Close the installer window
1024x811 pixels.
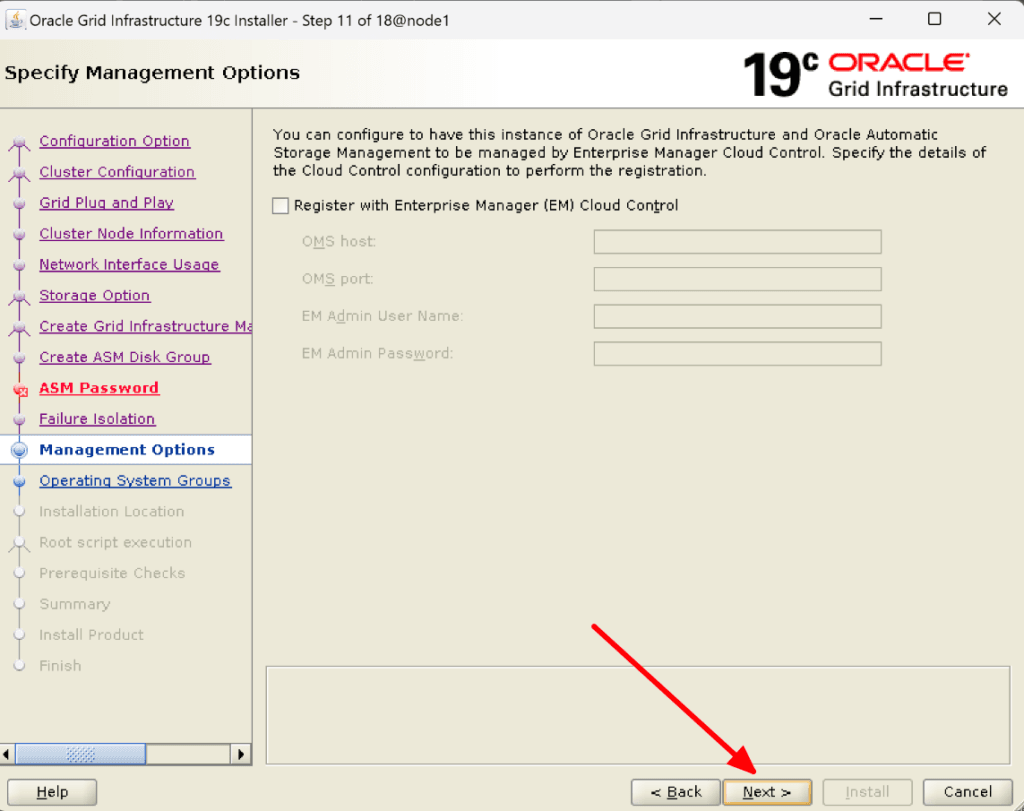pos(994,19)
